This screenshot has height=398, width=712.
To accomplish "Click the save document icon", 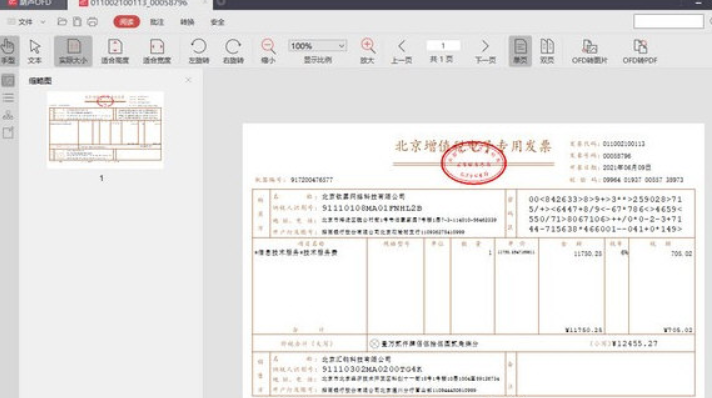I will tap(77, 21).
